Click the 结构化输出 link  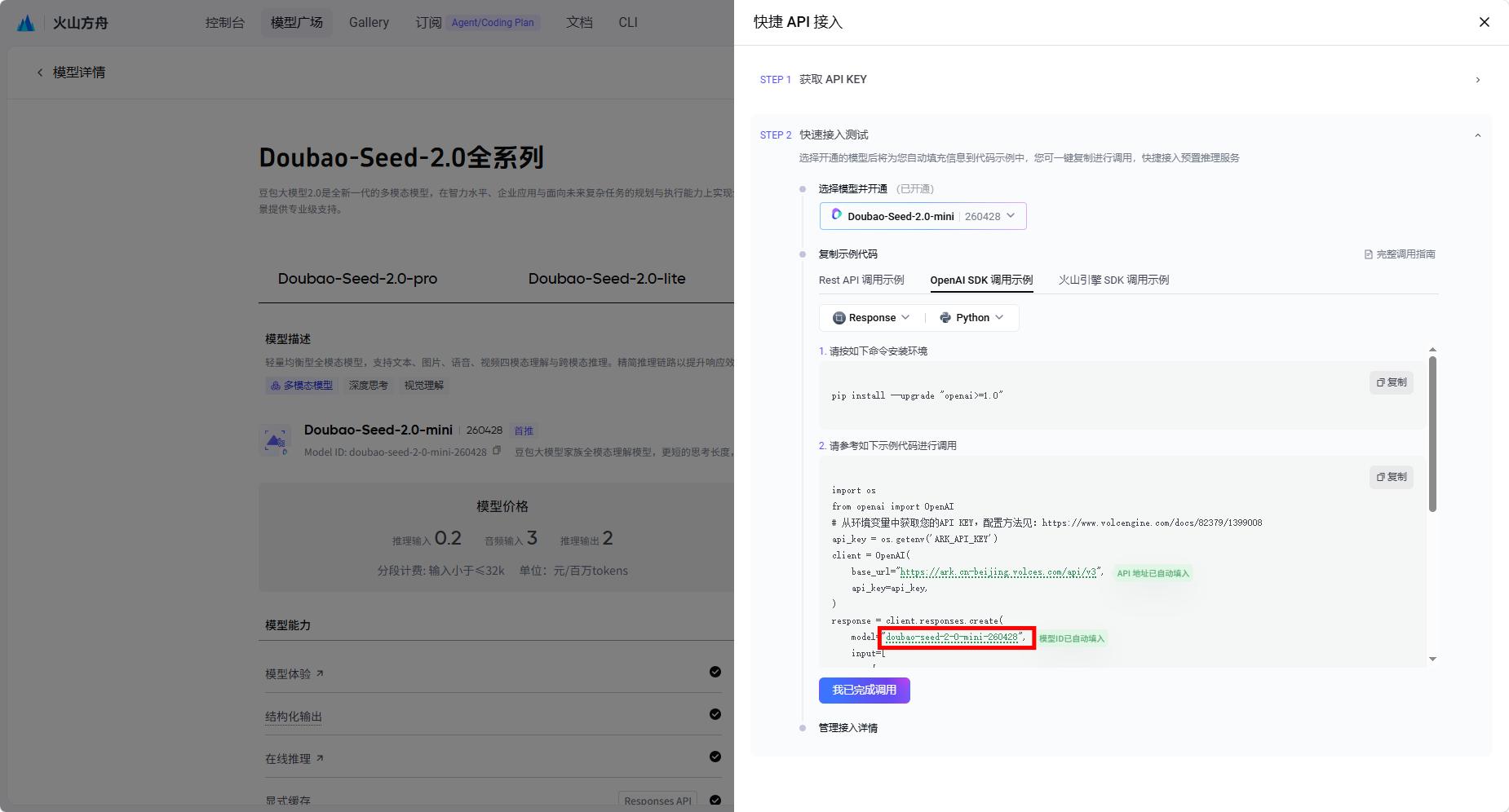click(x=294, y=717)
